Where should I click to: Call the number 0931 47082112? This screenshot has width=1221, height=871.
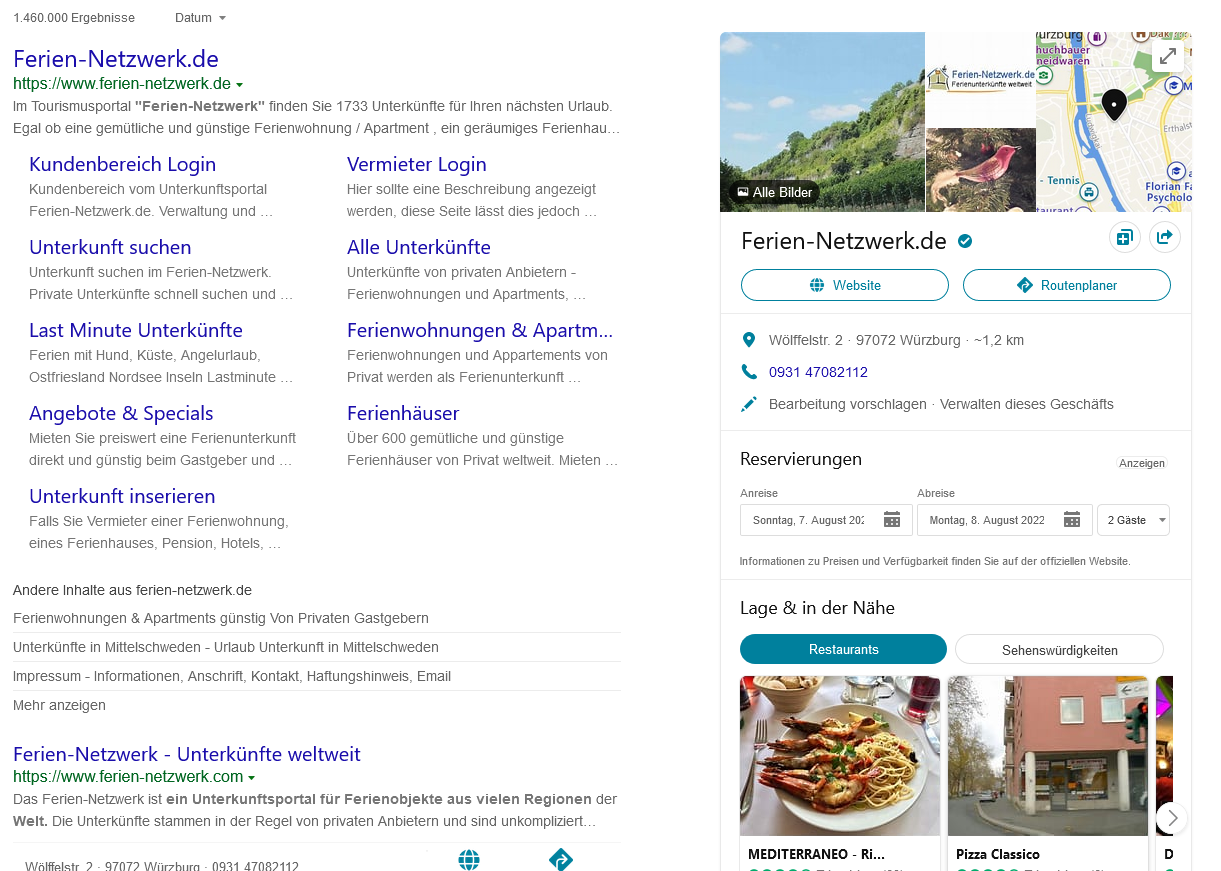click(818, 372)
